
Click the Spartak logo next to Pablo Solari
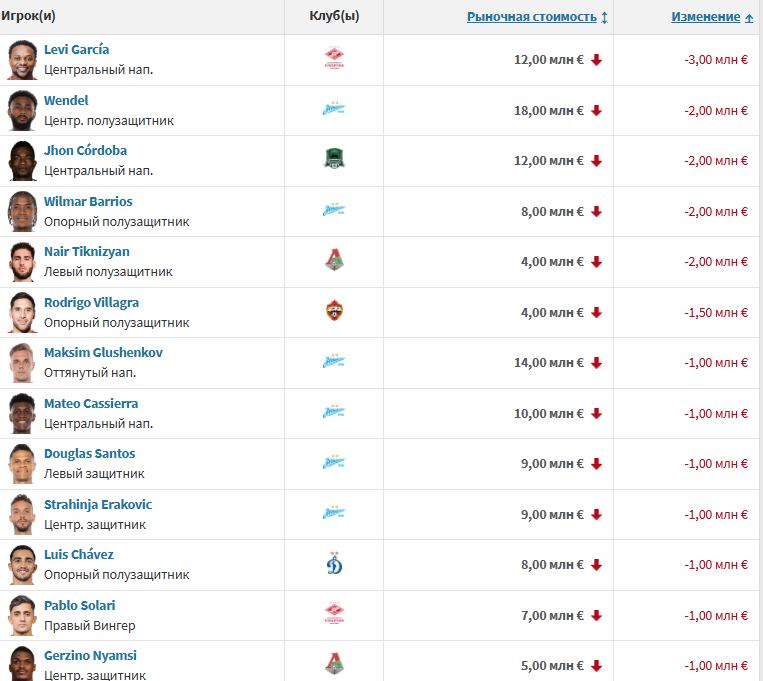coord(334,615)
